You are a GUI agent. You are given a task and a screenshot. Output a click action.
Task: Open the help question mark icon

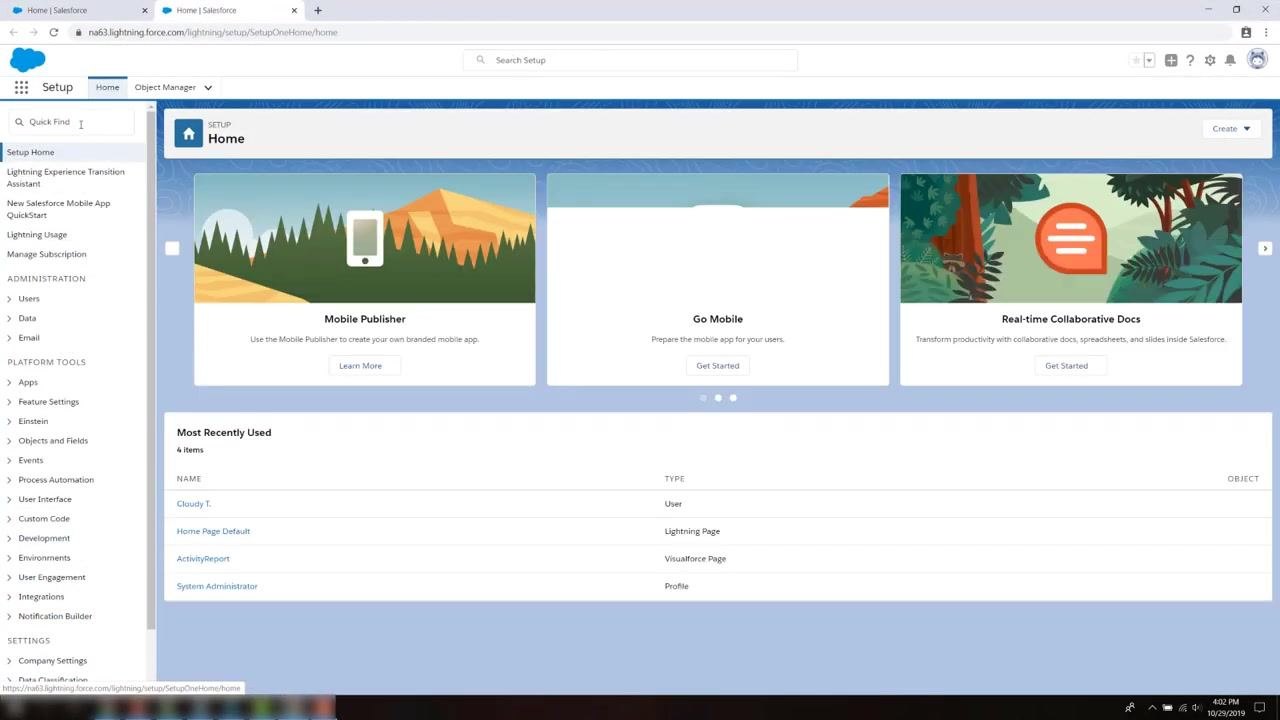(1190, 60)
